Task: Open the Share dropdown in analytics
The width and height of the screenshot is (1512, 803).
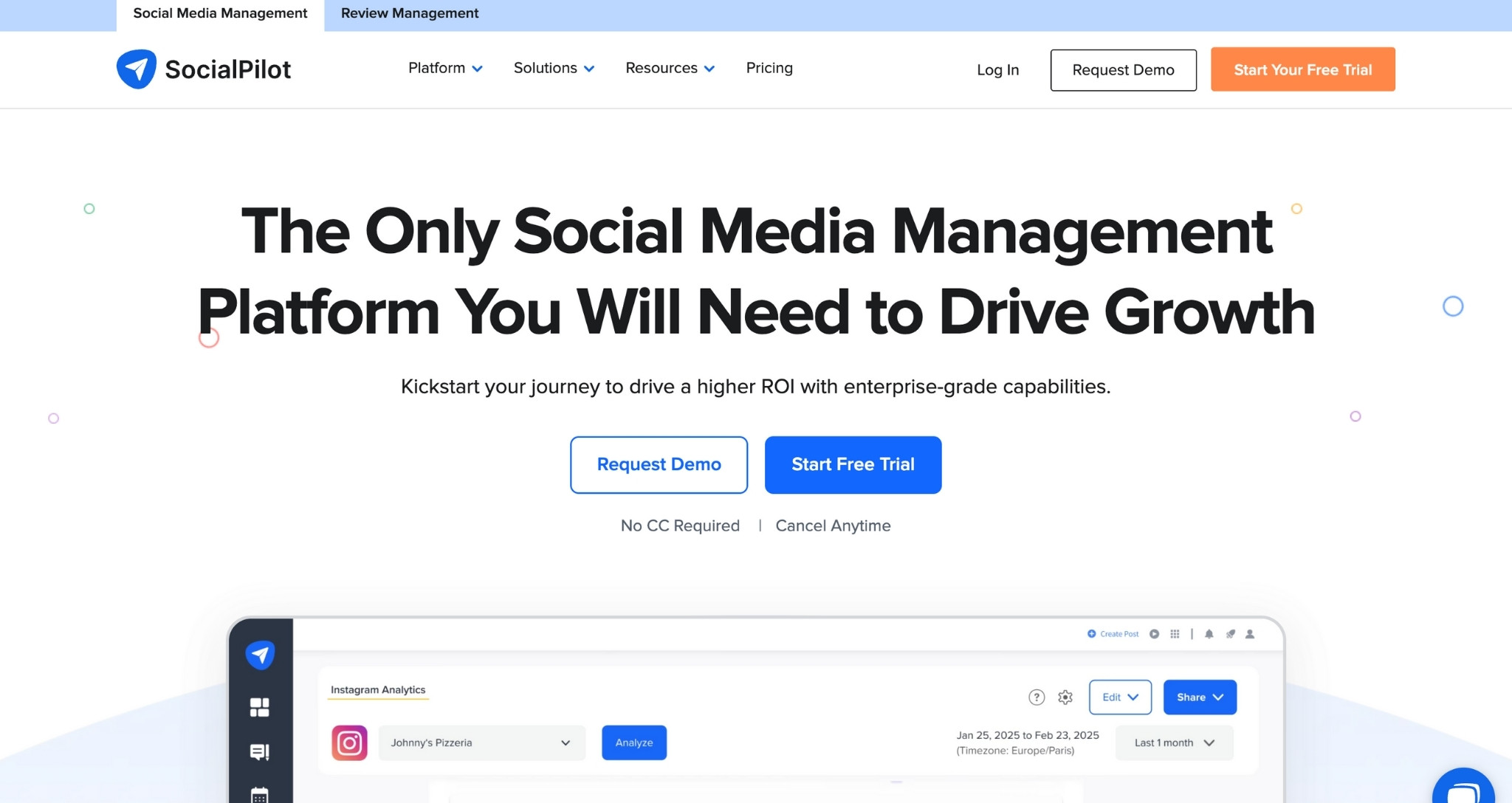Action: [x=1200, y=697]
